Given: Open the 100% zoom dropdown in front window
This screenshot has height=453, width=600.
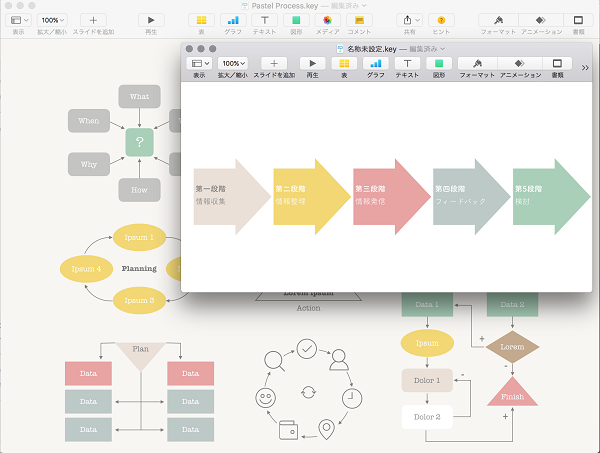Looking at the screenshot, I should click(x=233, y=63).
